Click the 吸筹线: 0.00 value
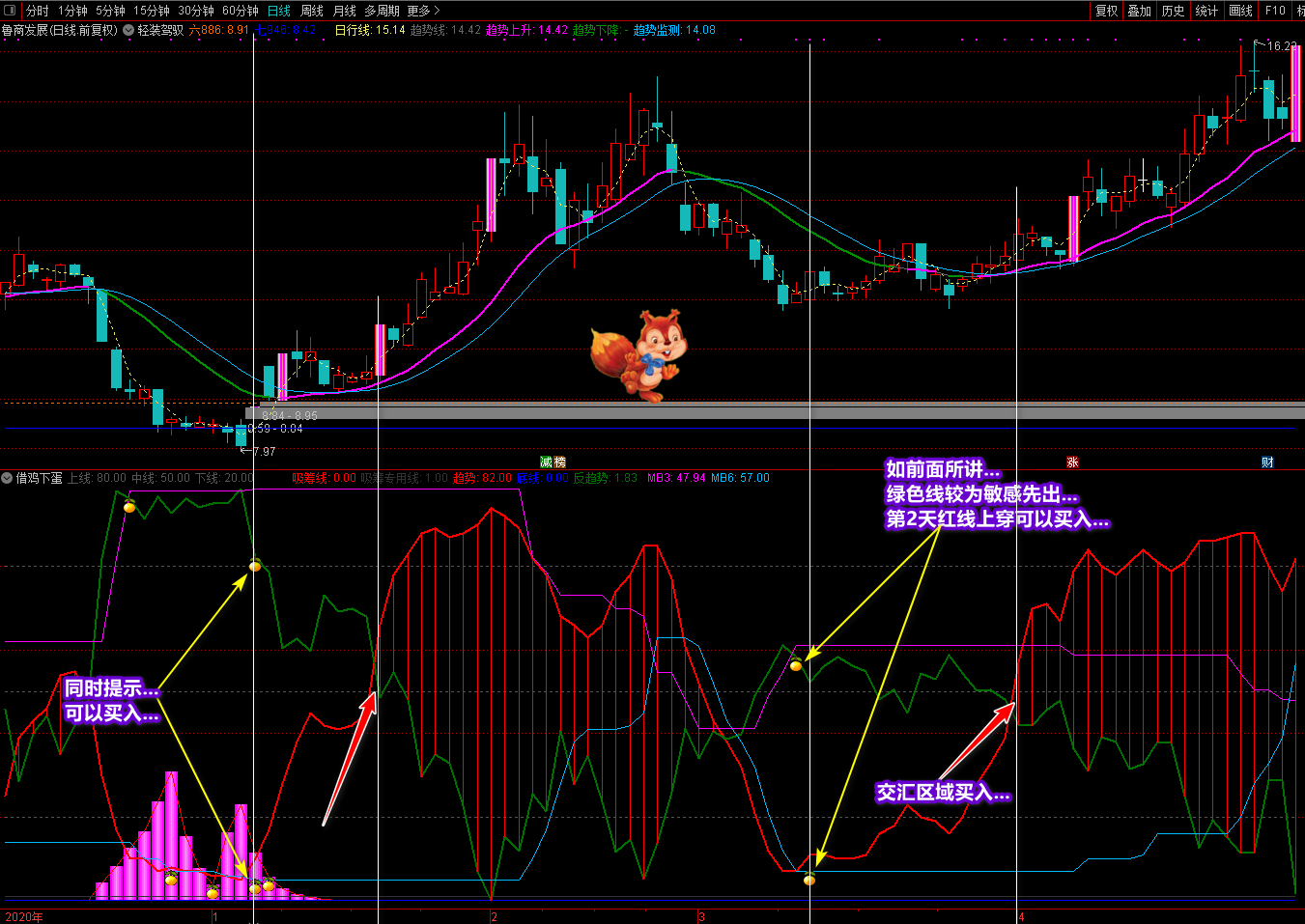This screenshot has width=1305, height=924. 325,478
